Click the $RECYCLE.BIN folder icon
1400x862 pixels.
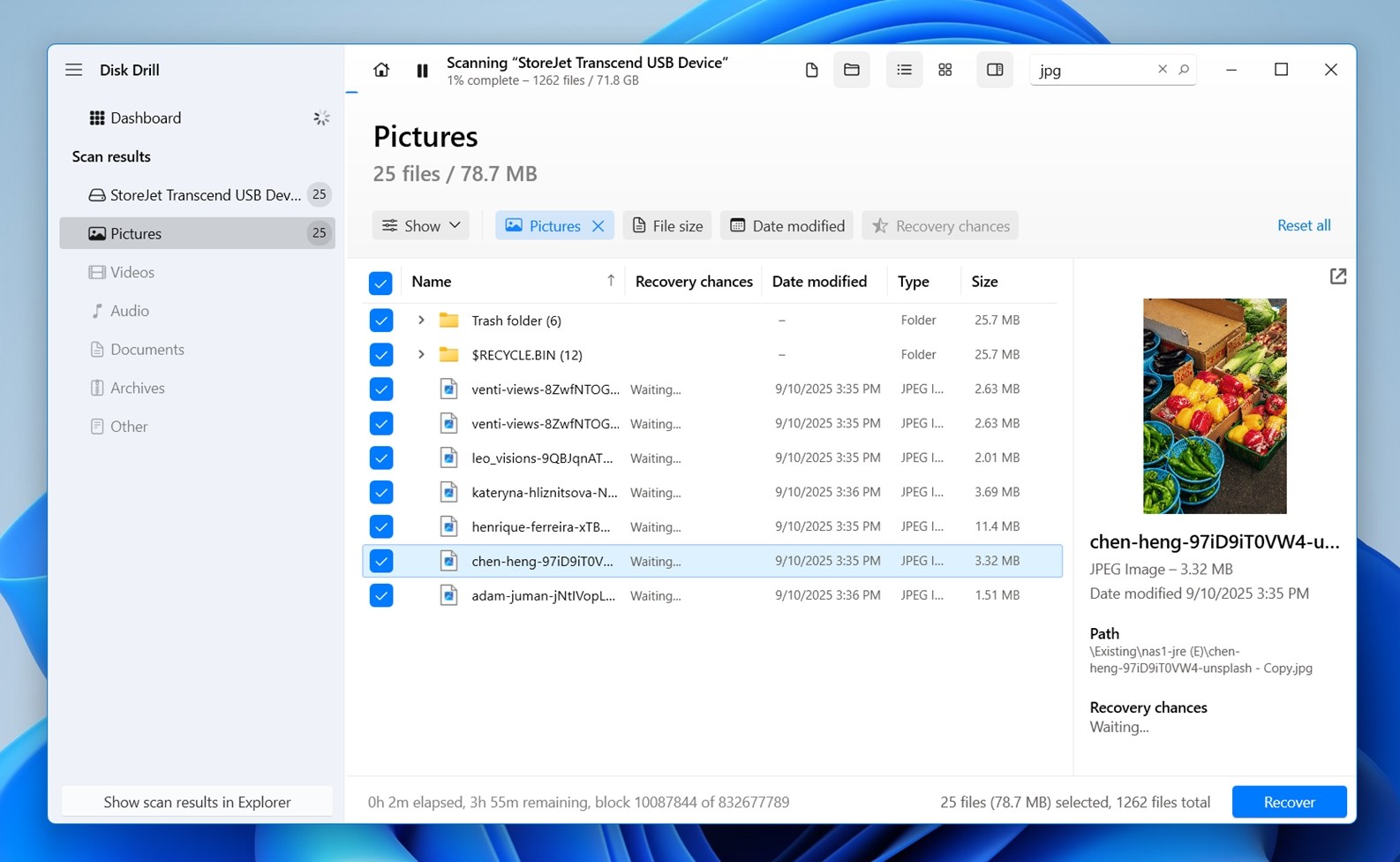[448, 354]
